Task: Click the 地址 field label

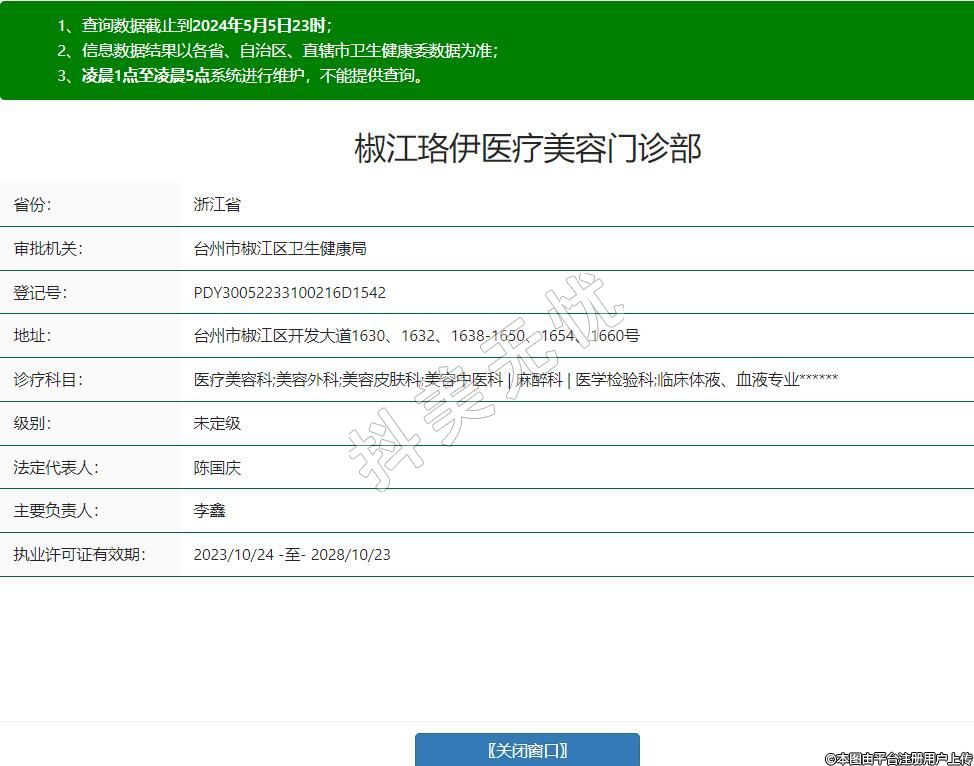Action: (32, 336)
